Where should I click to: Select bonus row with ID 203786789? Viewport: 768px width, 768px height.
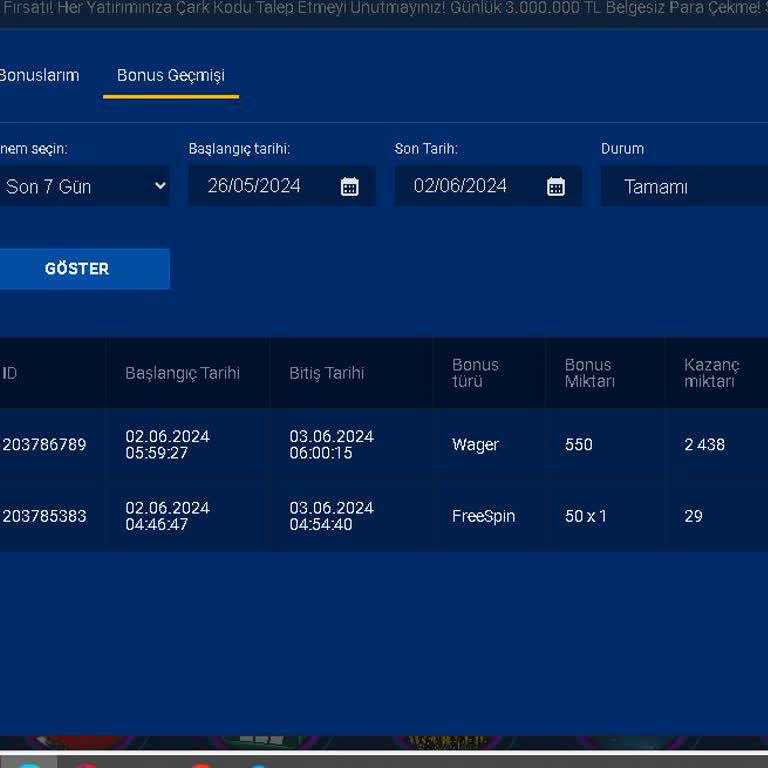pyautogui.click(x=45, y=445)
